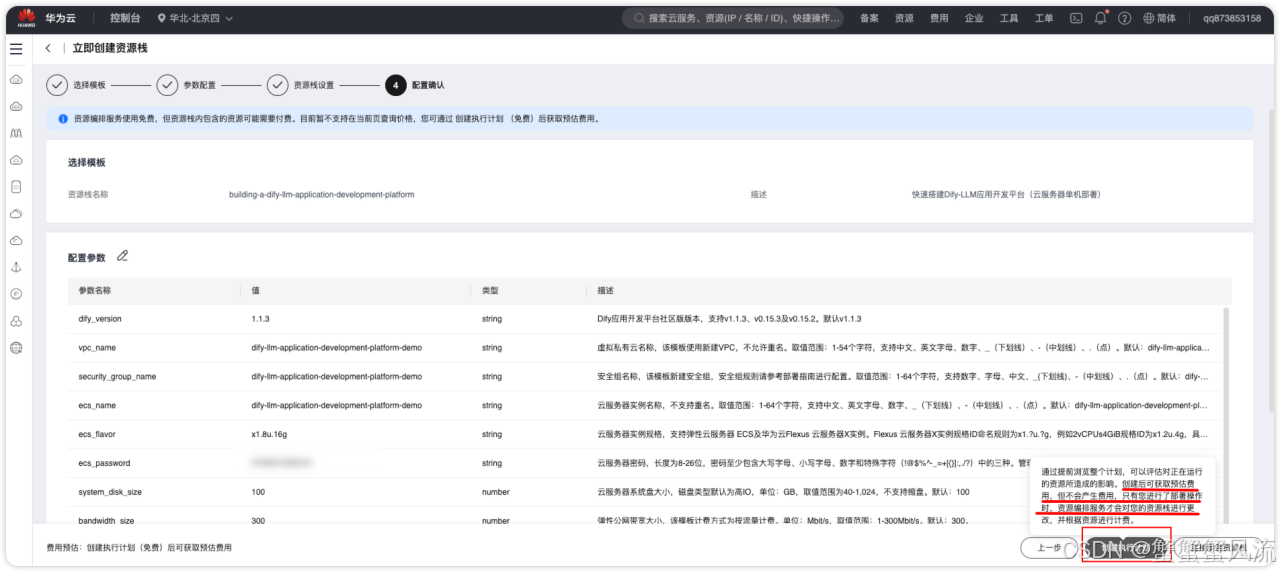The width and height of the screenshot is (1280, 572).
Task: Click the 参数名称 column header
Action: coord(95,291)
